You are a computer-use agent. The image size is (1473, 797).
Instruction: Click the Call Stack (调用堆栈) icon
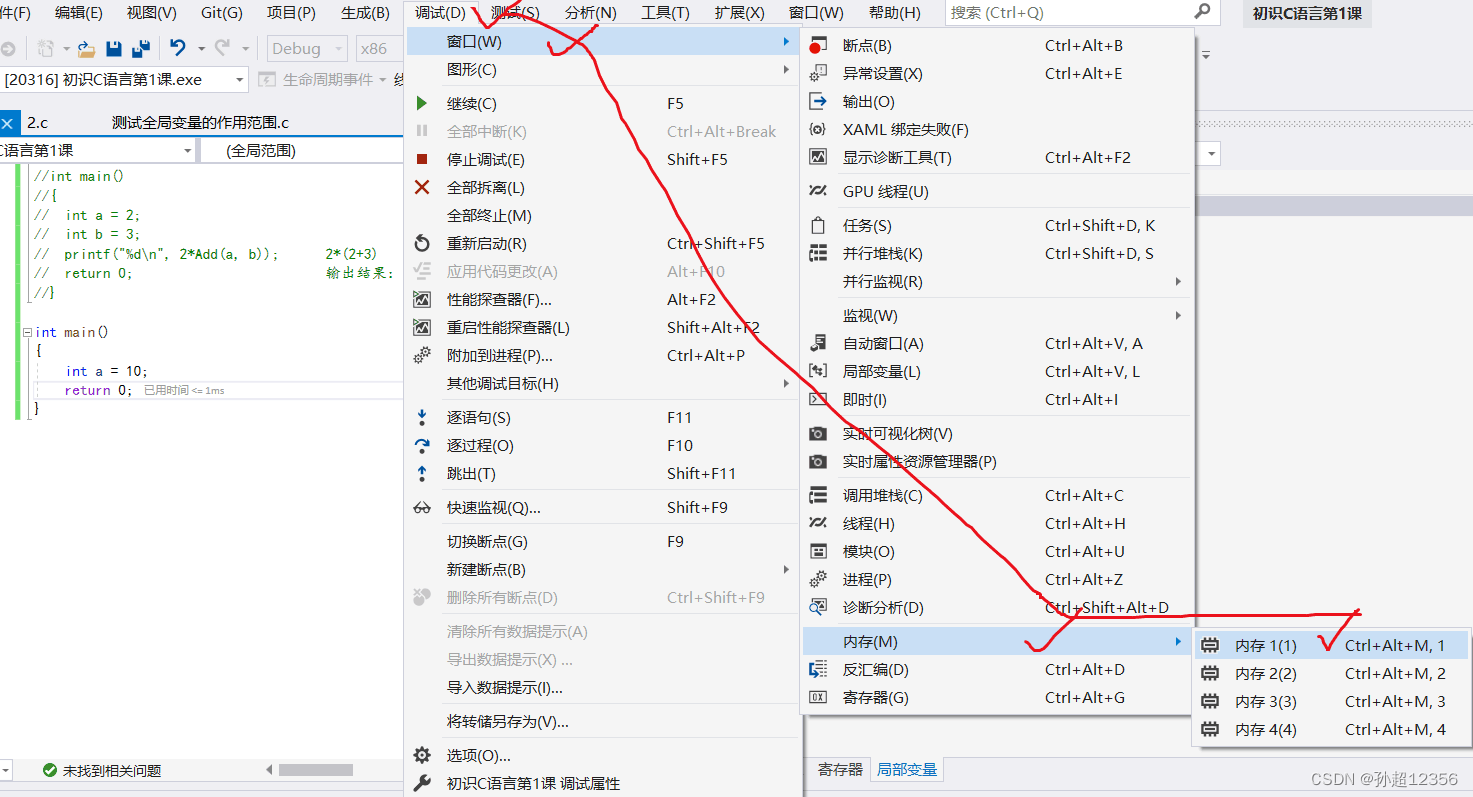pyautogui.click(x=818, y=495)
